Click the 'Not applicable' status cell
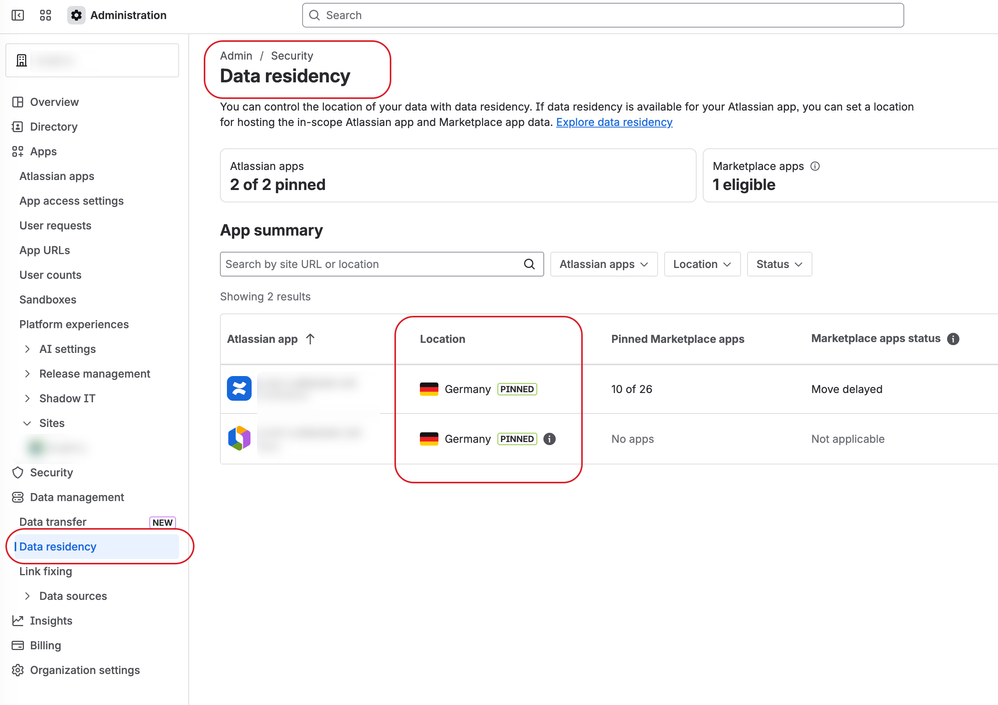998x705 pixels. pos(848,439)
